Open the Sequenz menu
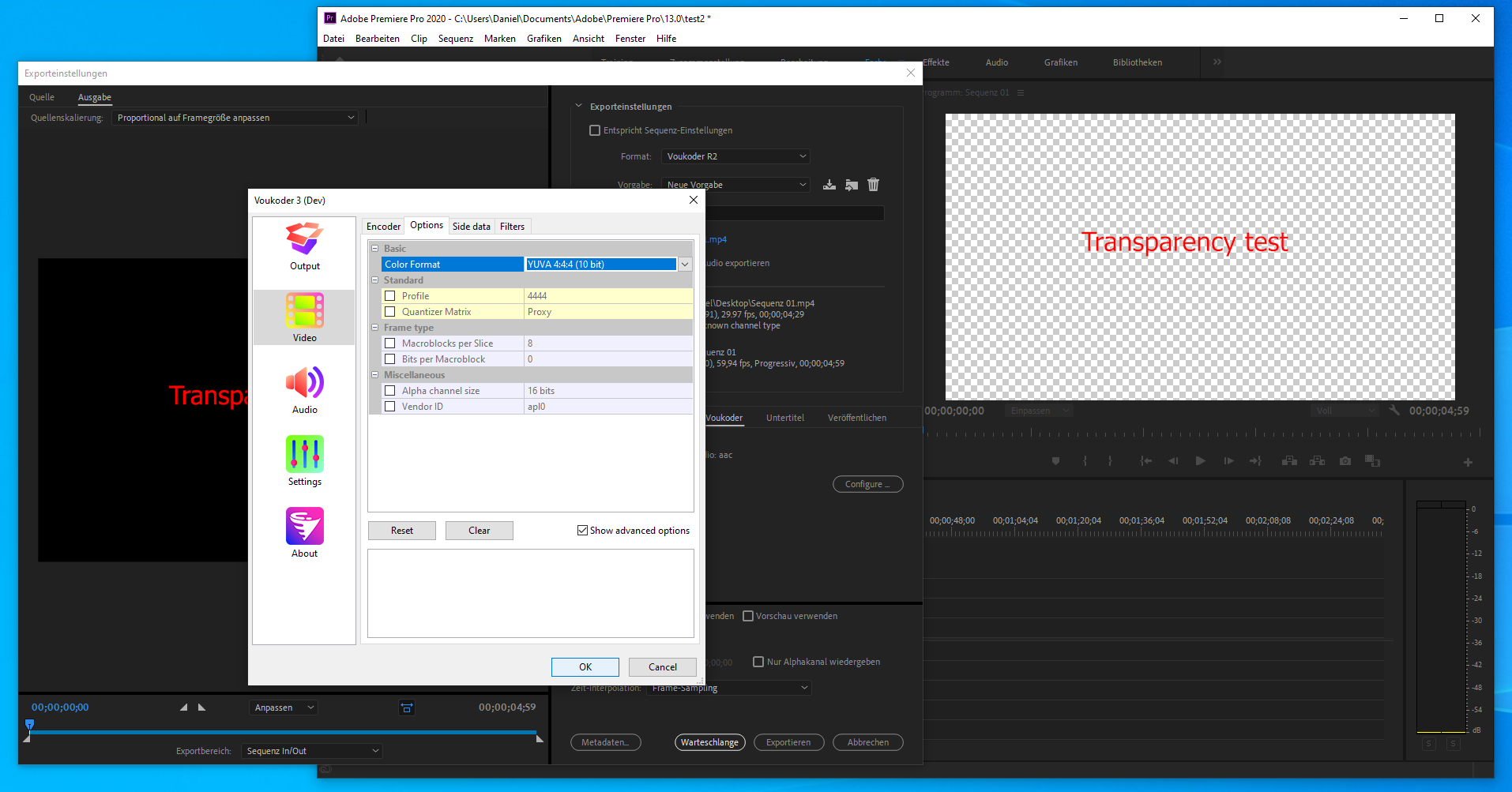Viewport: 1512px width, 792px height. coord(455,39)
